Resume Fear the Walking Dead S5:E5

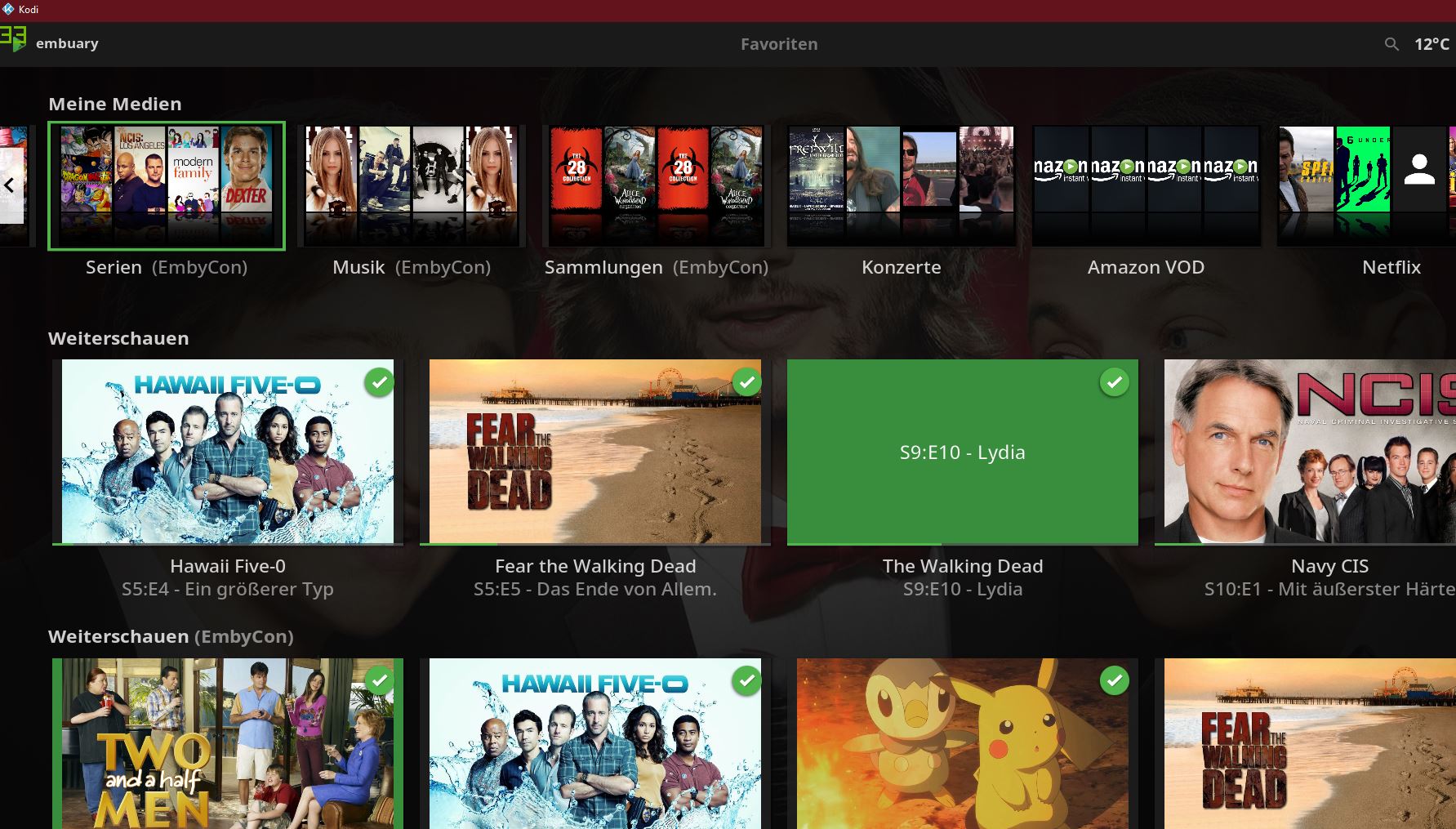[x=595, y=451]
